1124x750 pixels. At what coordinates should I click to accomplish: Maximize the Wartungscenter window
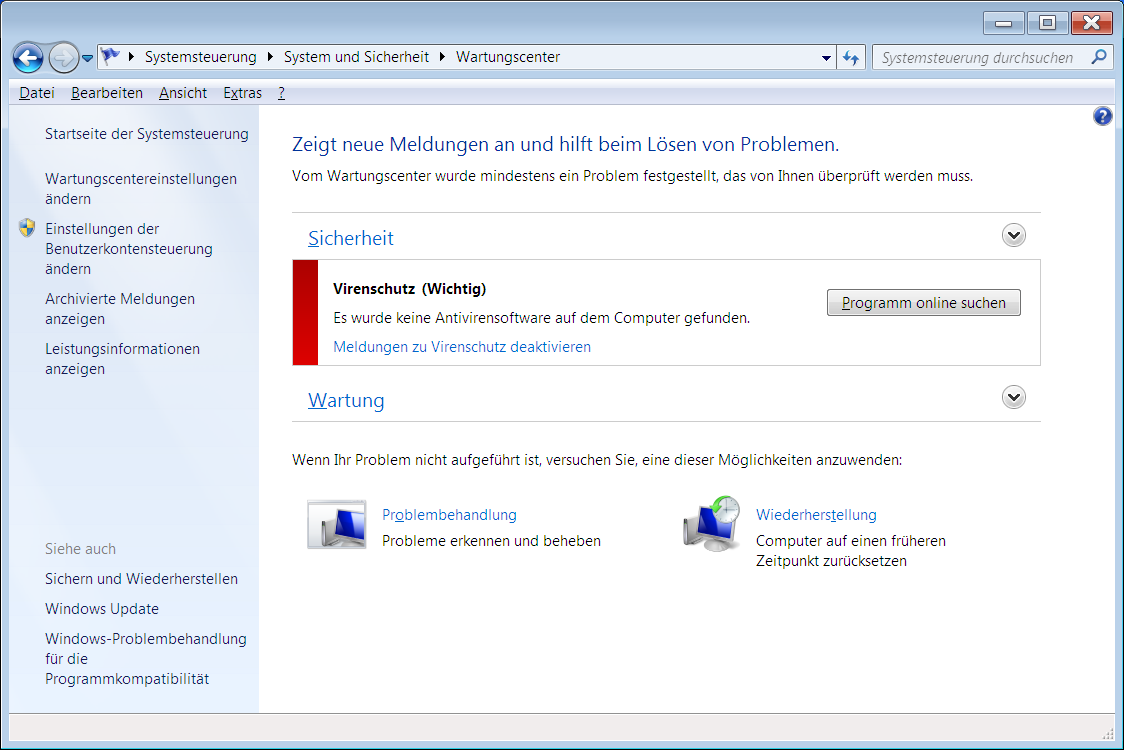click(x=1047, y=24)
